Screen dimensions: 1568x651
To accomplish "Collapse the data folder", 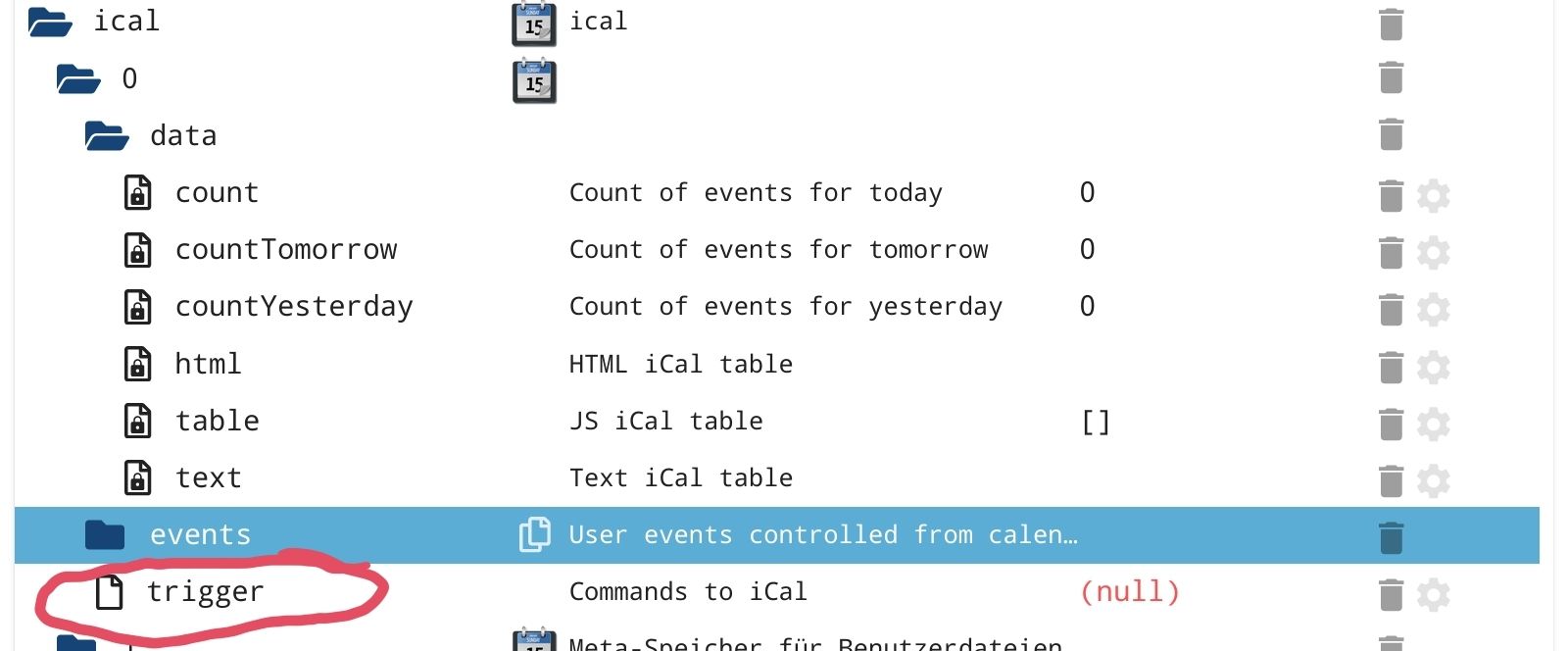I will 107,135.
